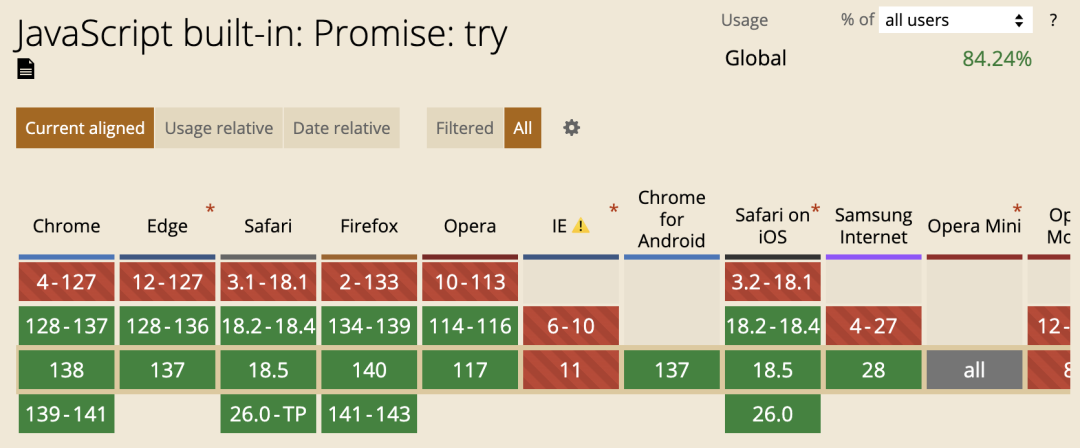Select the Current aligned tab

(85, 128)
